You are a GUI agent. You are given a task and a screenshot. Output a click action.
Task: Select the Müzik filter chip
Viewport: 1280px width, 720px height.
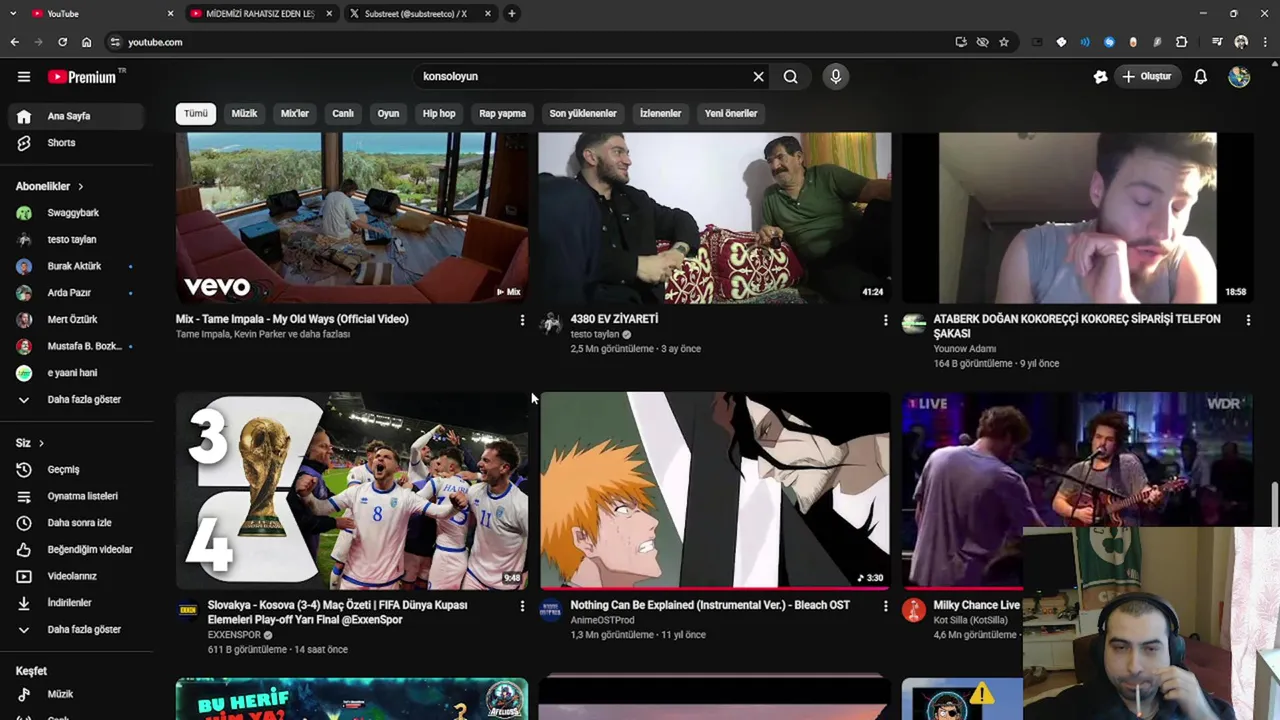[244, 113]
